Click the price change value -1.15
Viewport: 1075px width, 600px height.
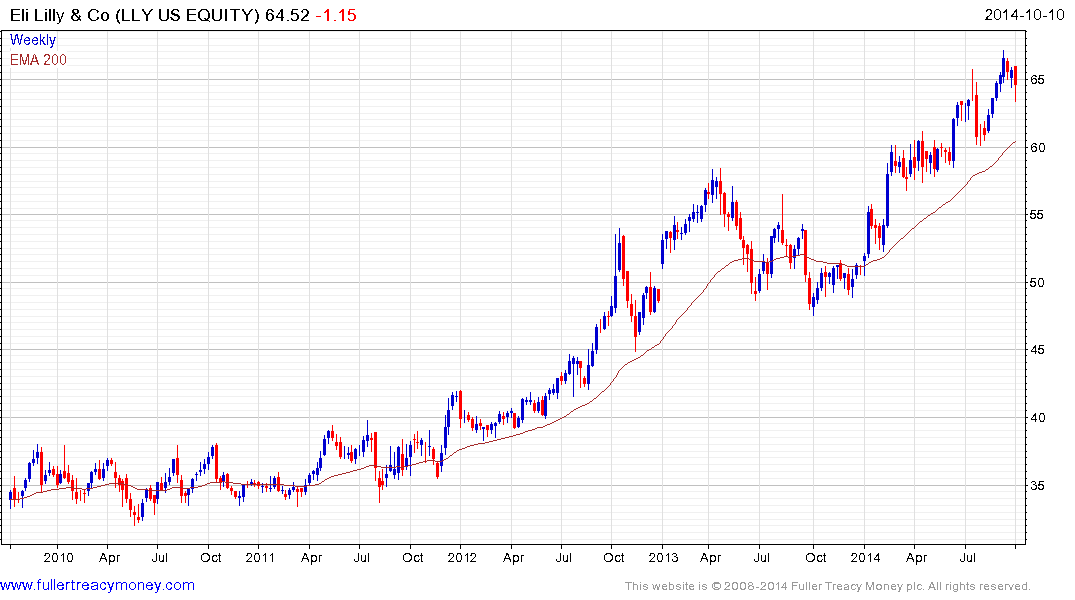336,15
